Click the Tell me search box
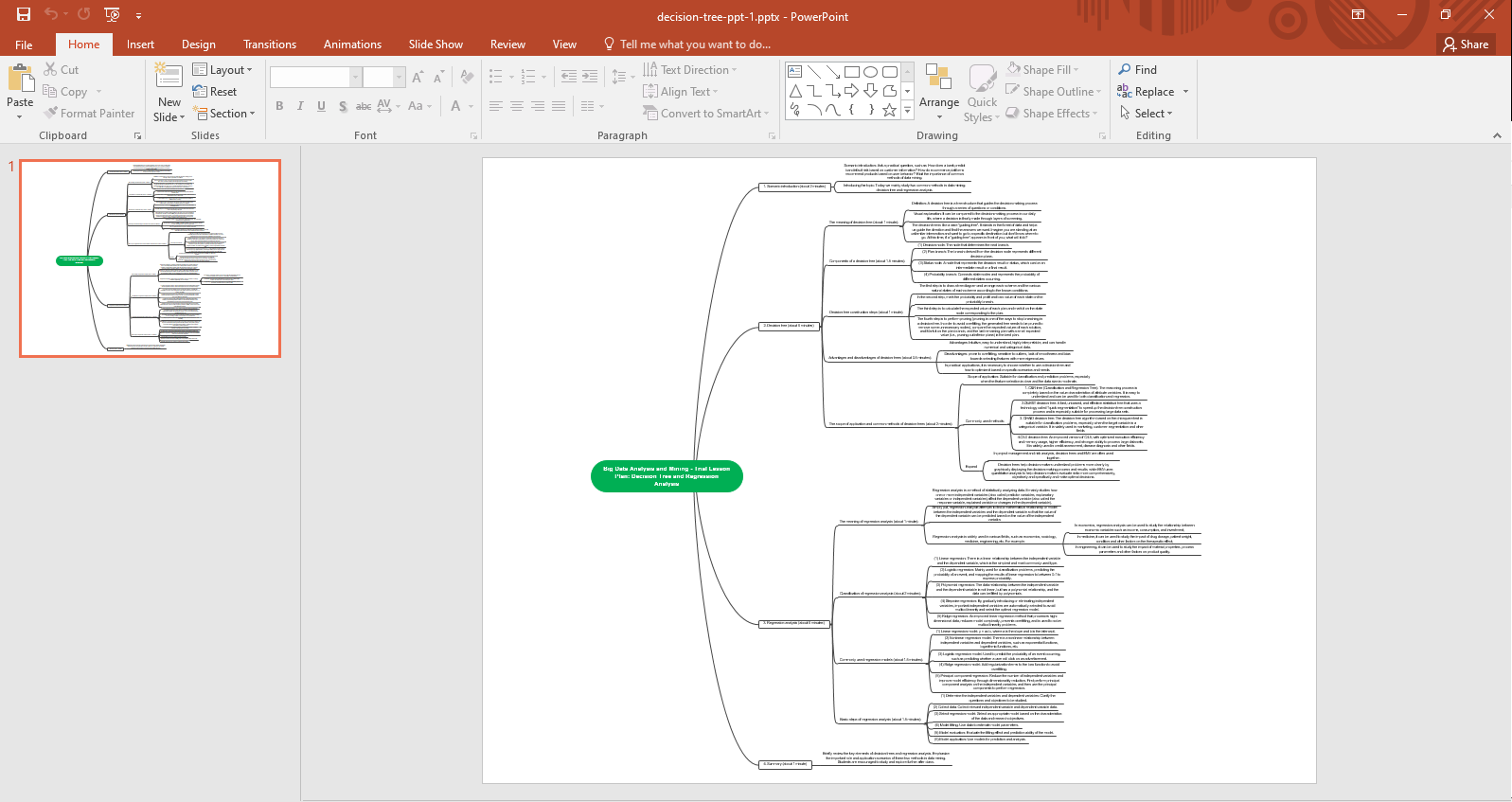1512x802 pixels. coord(688,45)
